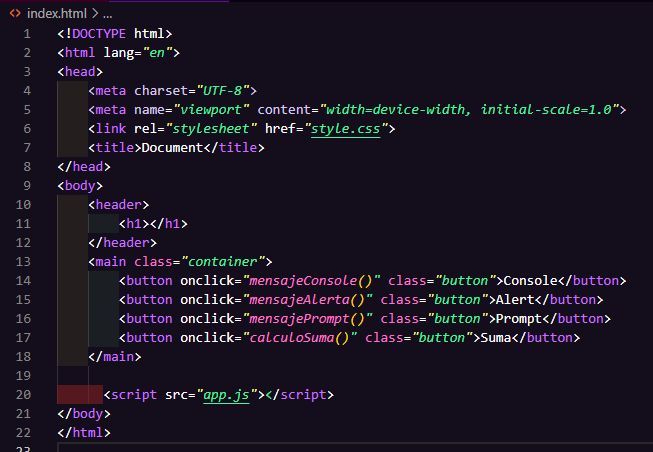The image size is (653, 452).
Task: Click the breadcrumb chevron after index.html
Action: pyautogui.click(x=95, y=14)
